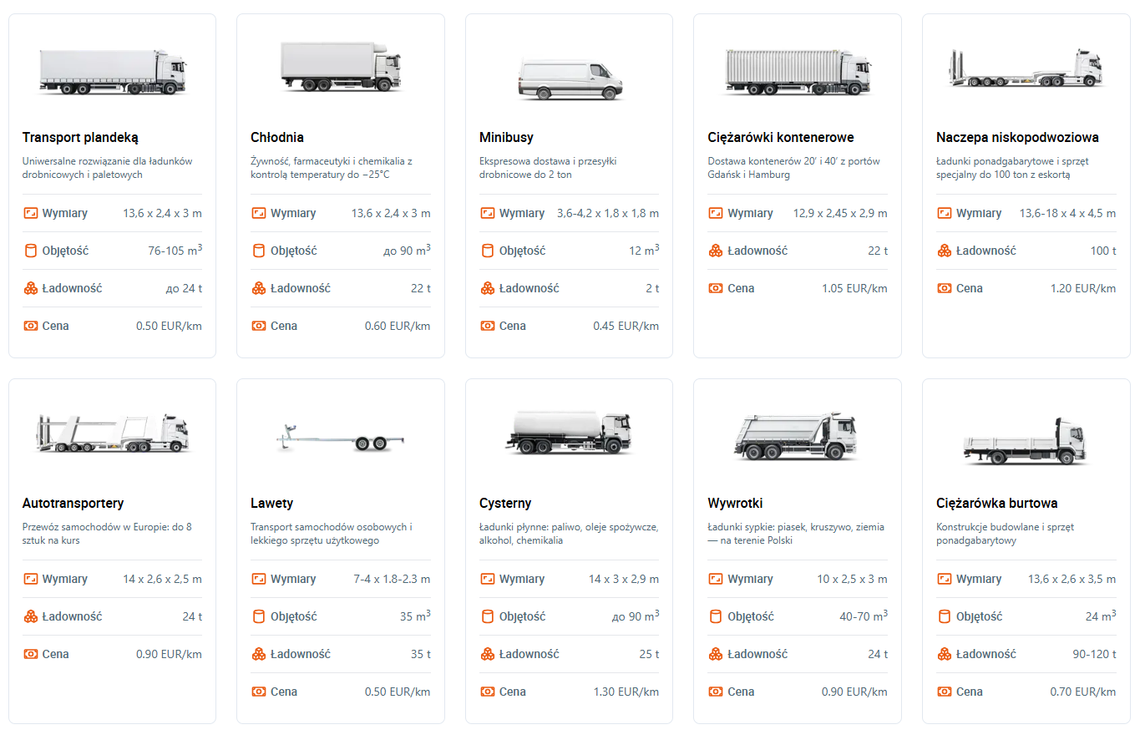Click the Cena icon in Naczepa niskopodwoziowa card
The height and width of the screenshot is (735, 1140).
click(x=944, y=289)
